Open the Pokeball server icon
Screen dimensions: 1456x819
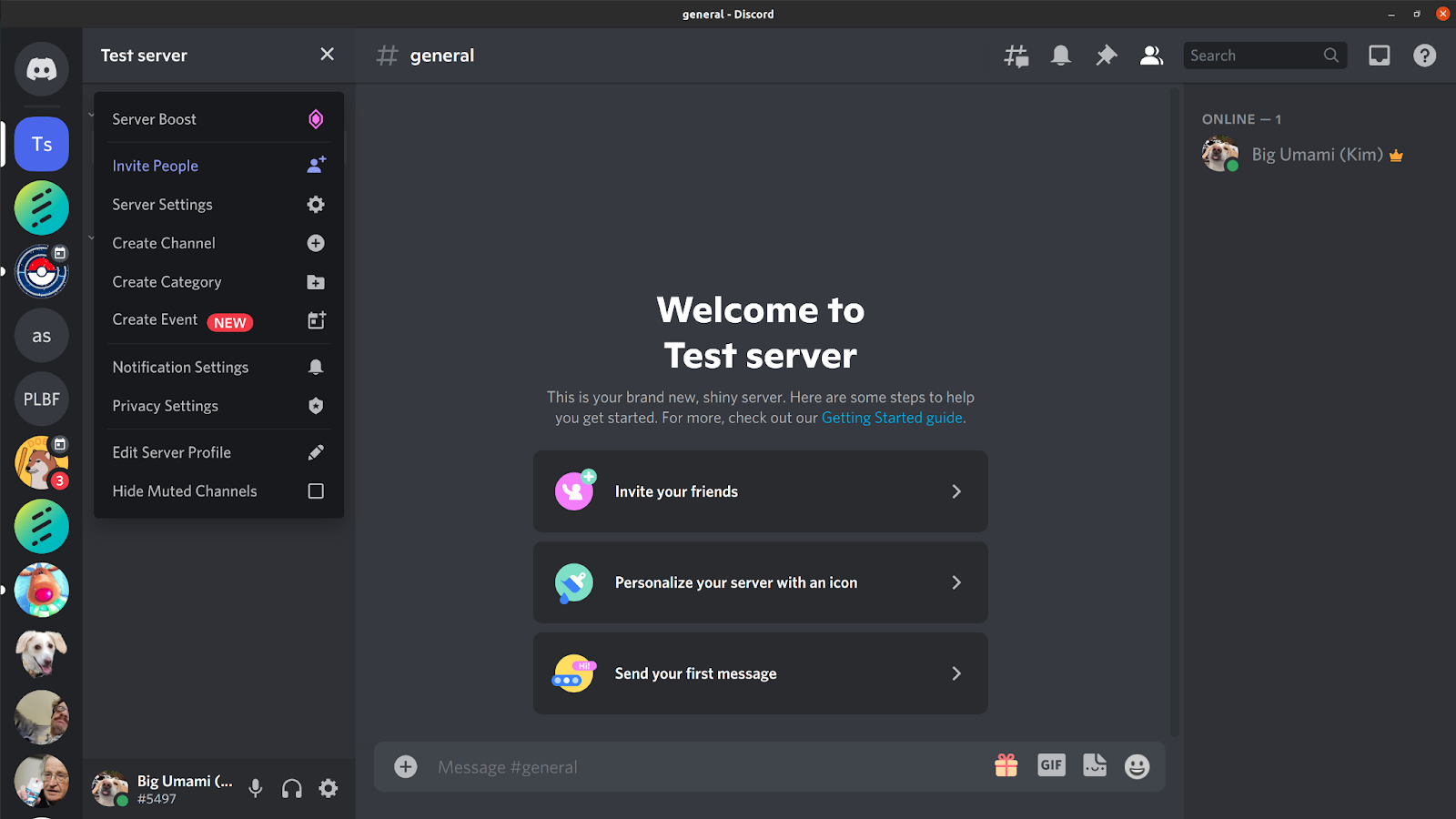pos(41,271)
